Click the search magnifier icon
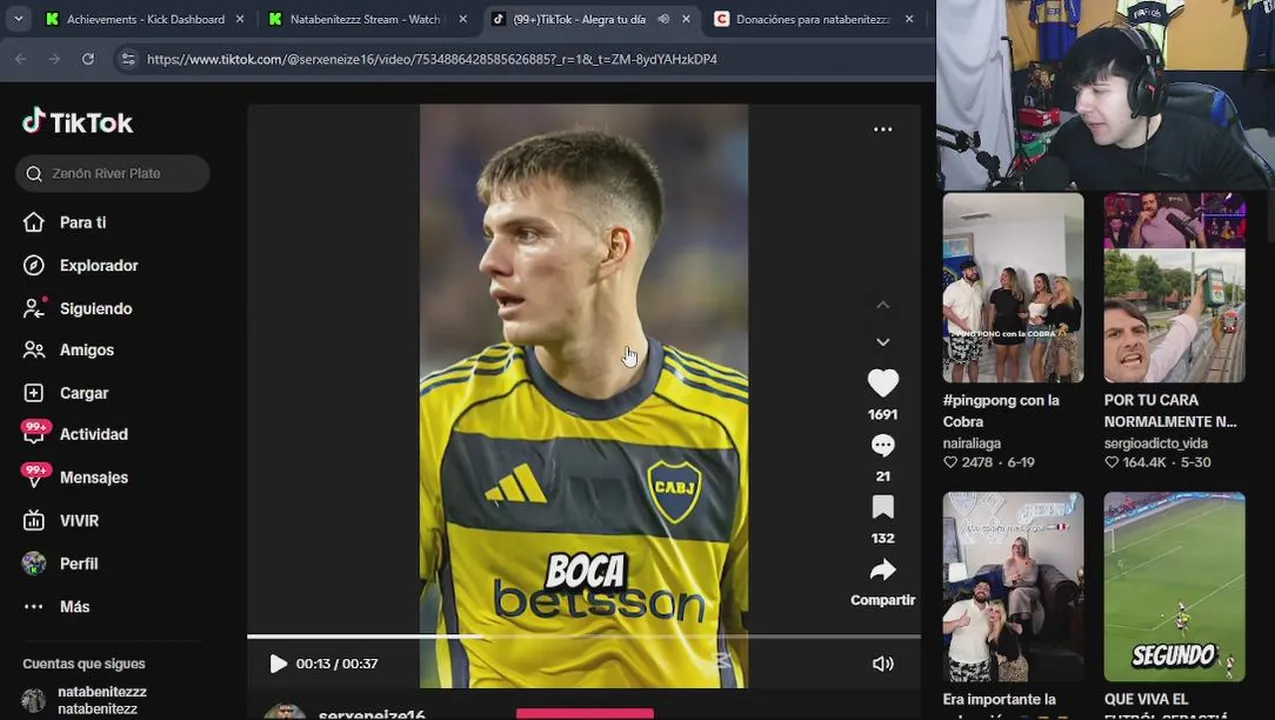 pyautogui.click(x=34, y=173)
